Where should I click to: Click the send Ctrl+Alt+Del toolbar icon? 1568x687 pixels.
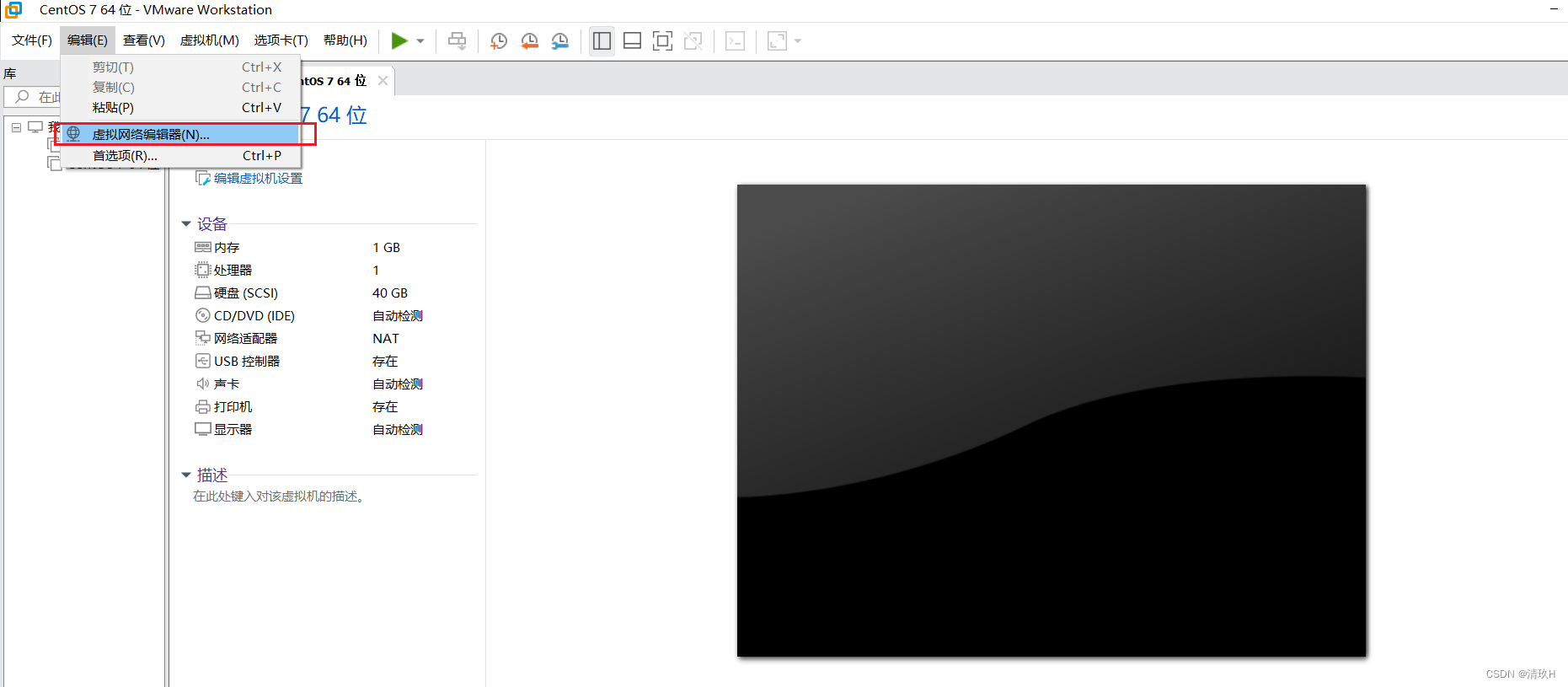point(457,40)
